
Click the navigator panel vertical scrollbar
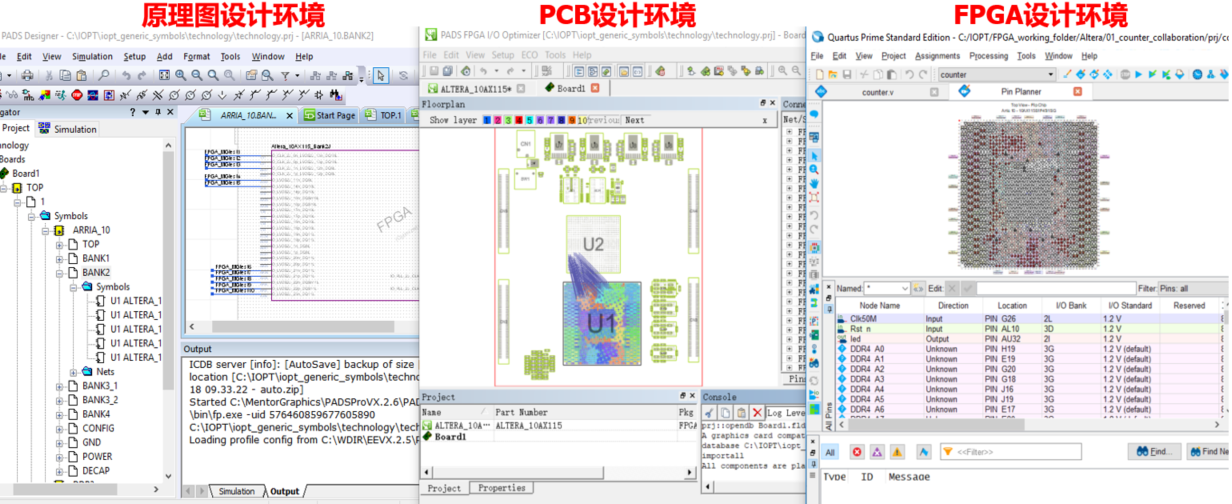tap(169, 310)
